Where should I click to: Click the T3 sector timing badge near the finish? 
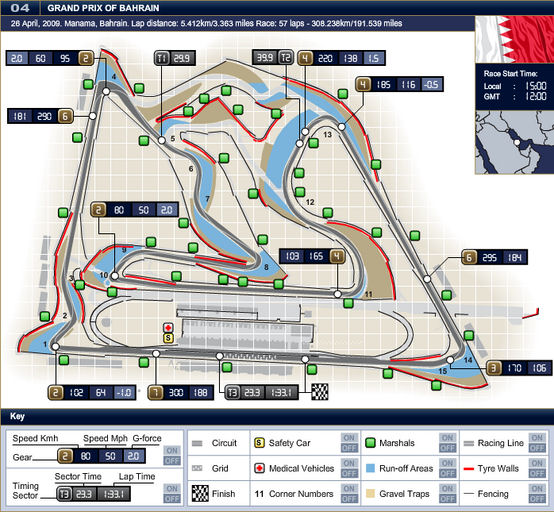point(232,393)
